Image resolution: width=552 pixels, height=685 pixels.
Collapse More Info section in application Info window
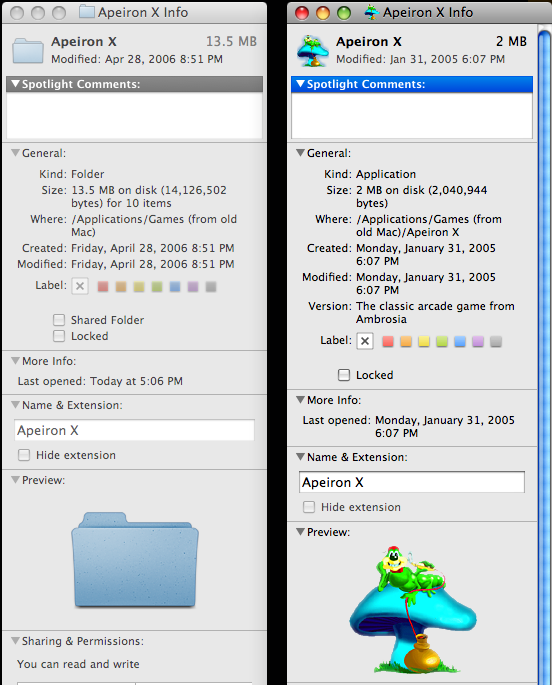(300, 400)
